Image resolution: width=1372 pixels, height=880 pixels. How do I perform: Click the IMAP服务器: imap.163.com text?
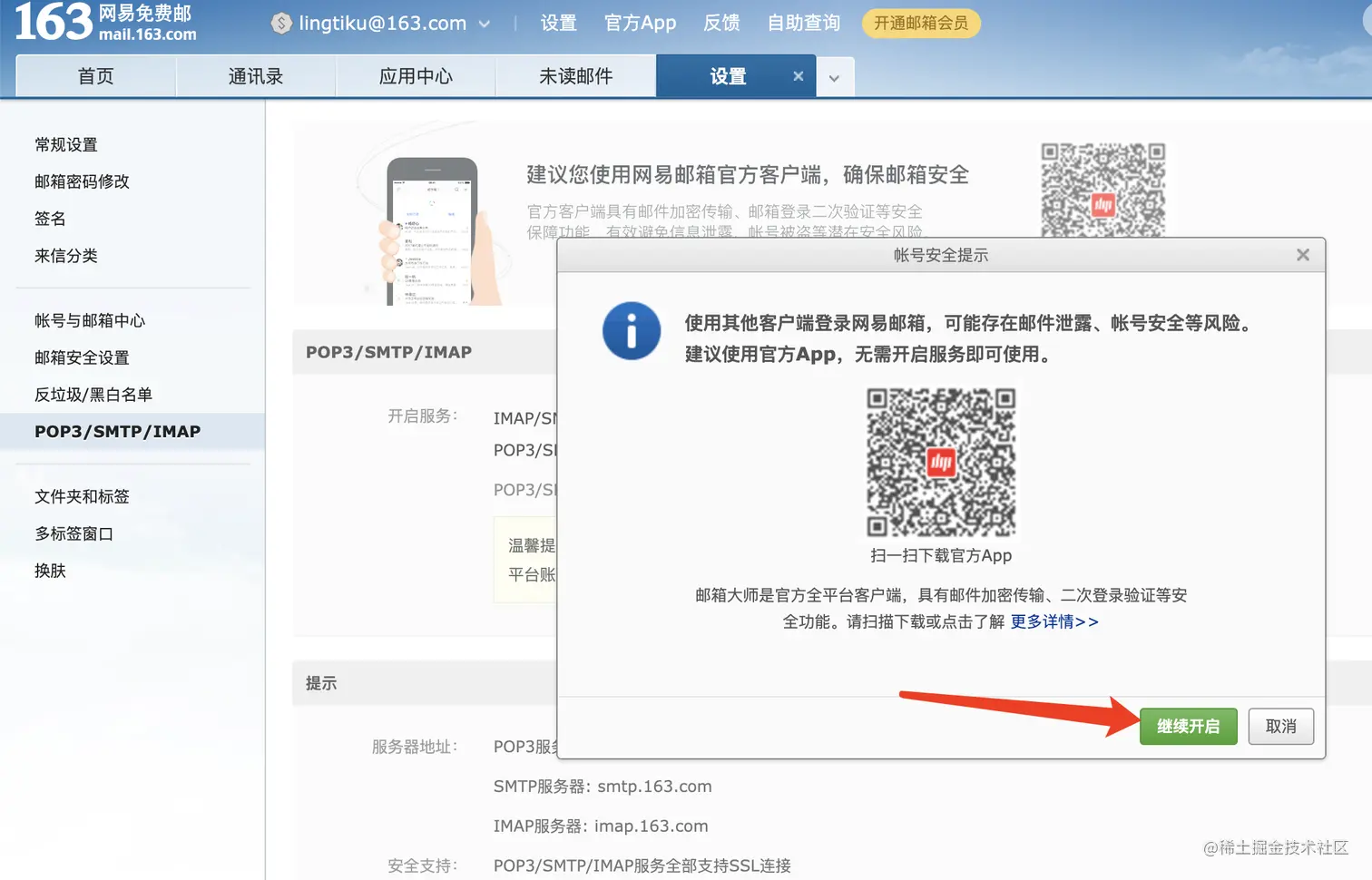[601, 826]
